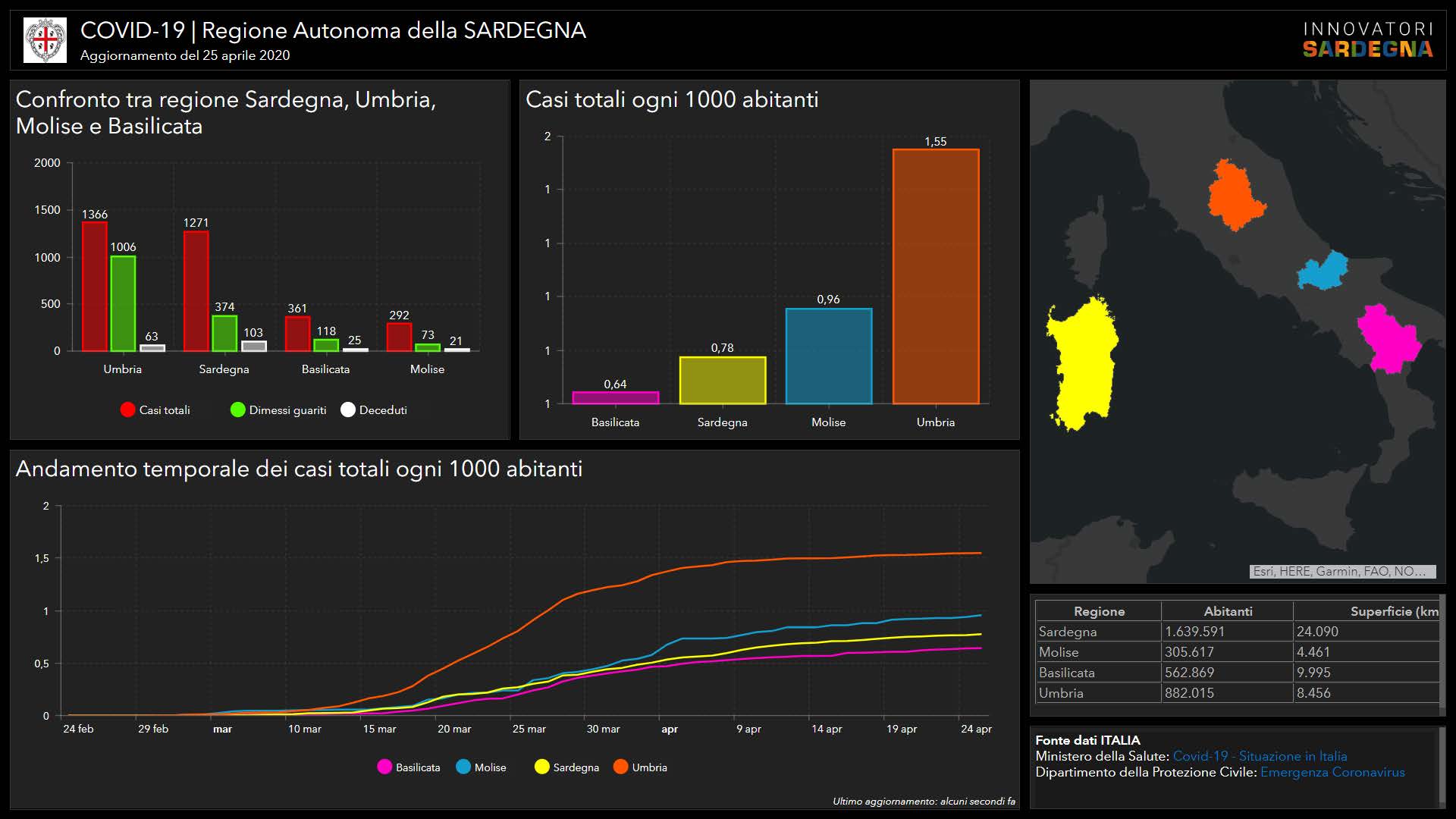Viewport: 1456px width, 819px height.
Task: Open Emergenza Coronavirus link
Action: coord(1332,772)
